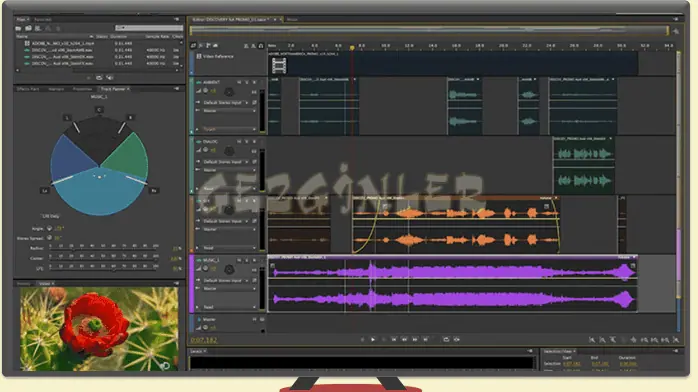Image resolution: width=698 pixels, height=392 pixels.
Task: Switch to the Effects Rack tab
Action: click(28, 89)
